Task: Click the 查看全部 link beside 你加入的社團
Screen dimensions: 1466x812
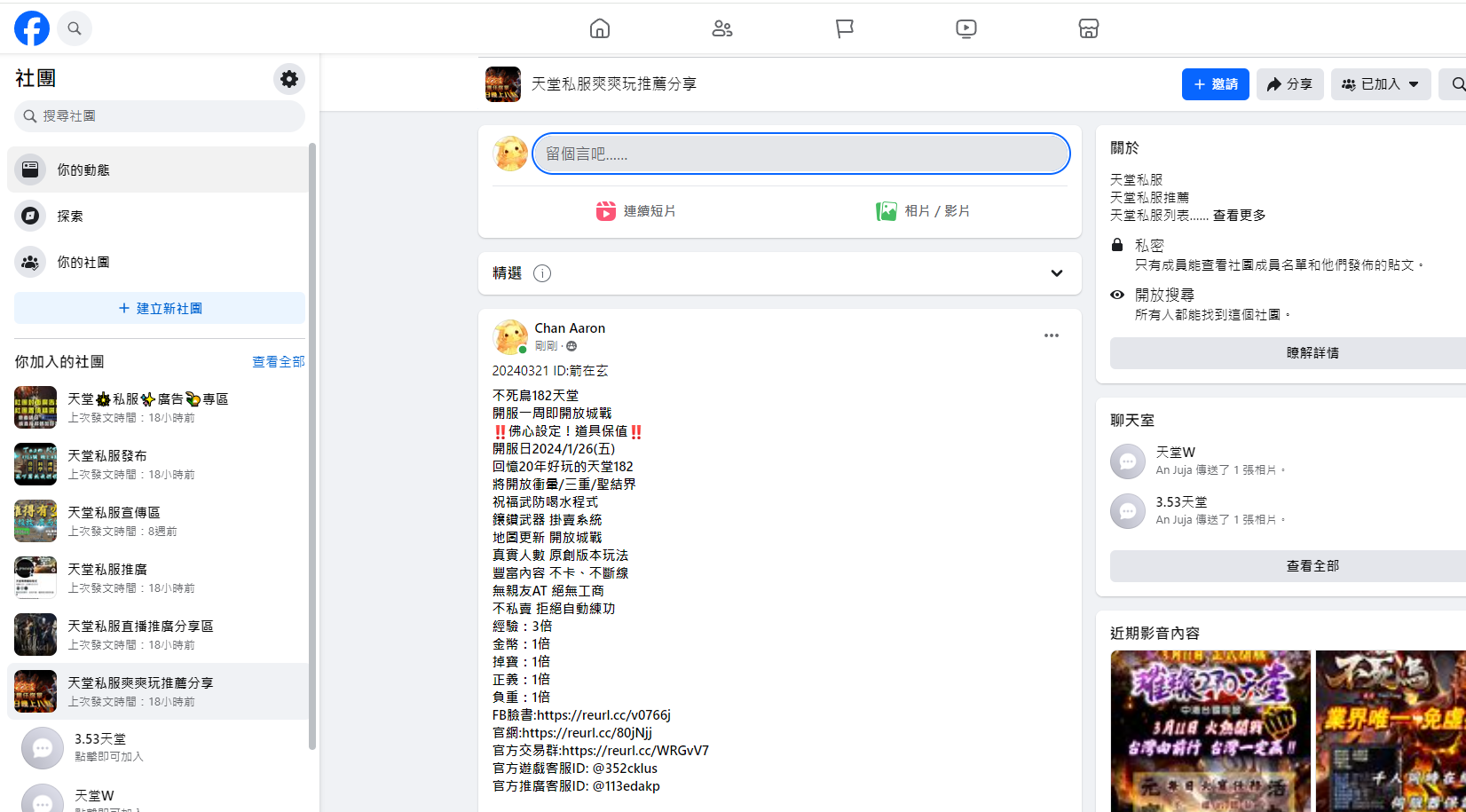Action: (x=279, y=361)
